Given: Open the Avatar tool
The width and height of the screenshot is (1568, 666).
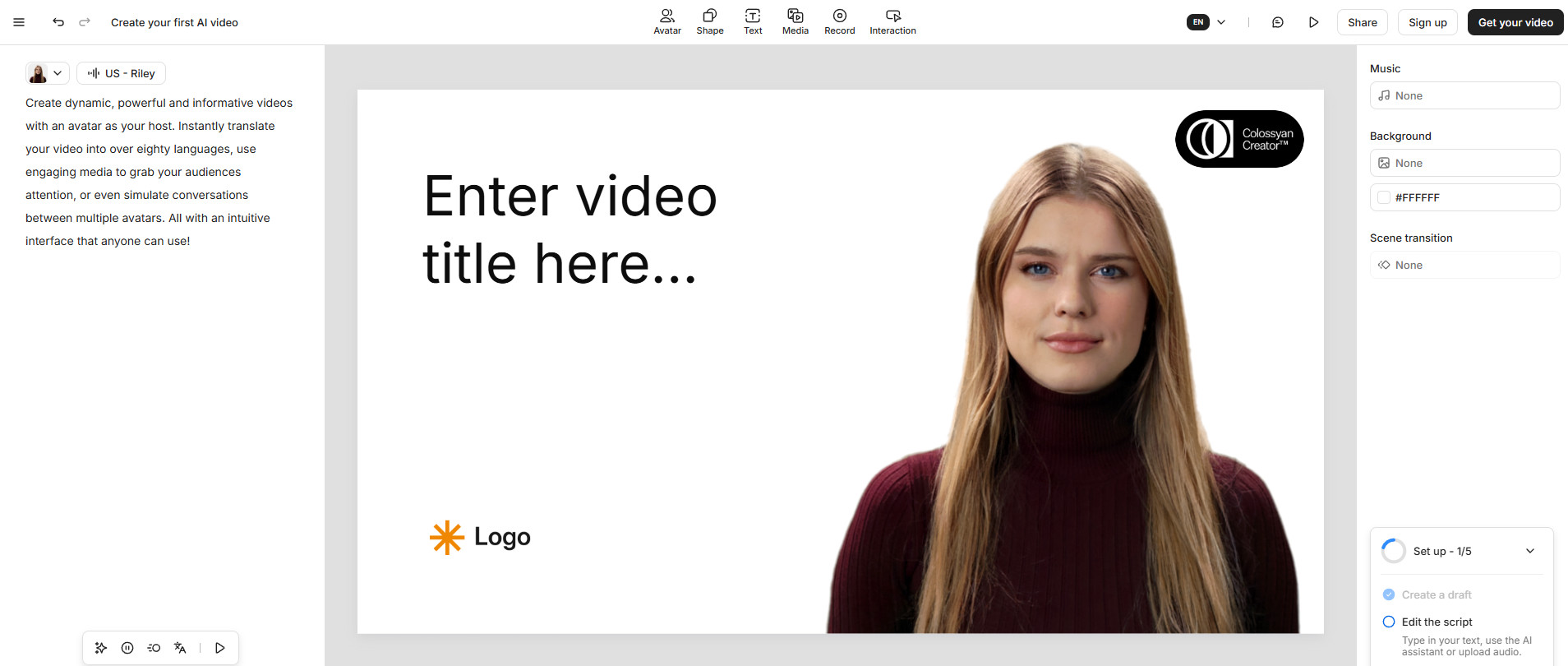Looking at the screenshot, I should 666,21.
